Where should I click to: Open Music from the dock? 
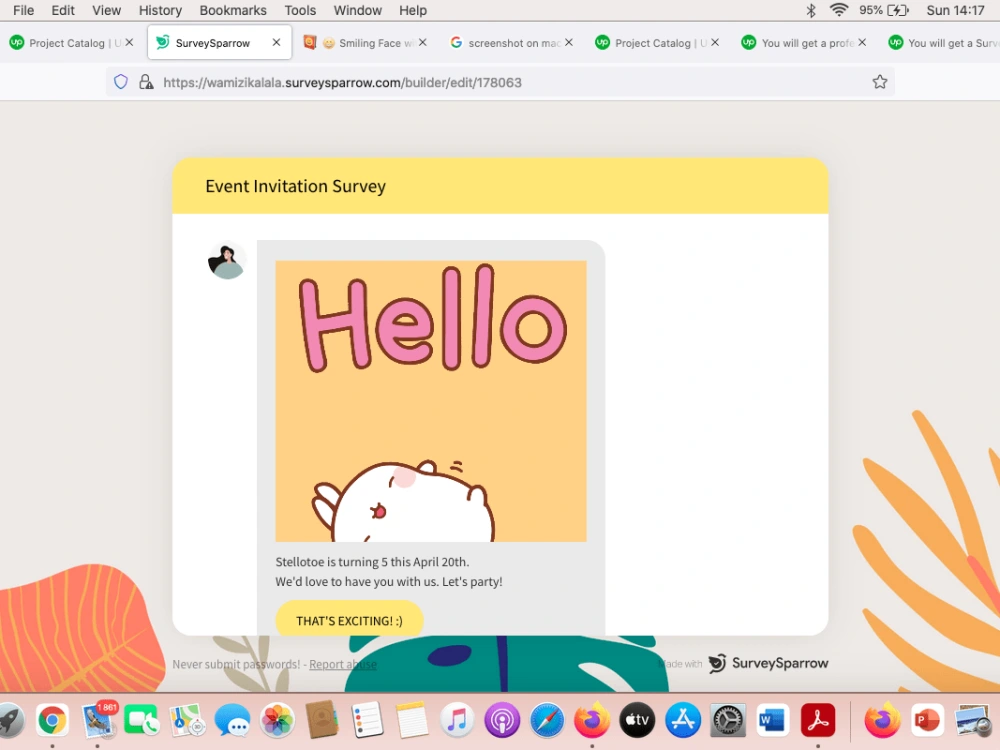click(x=457, y=721)
